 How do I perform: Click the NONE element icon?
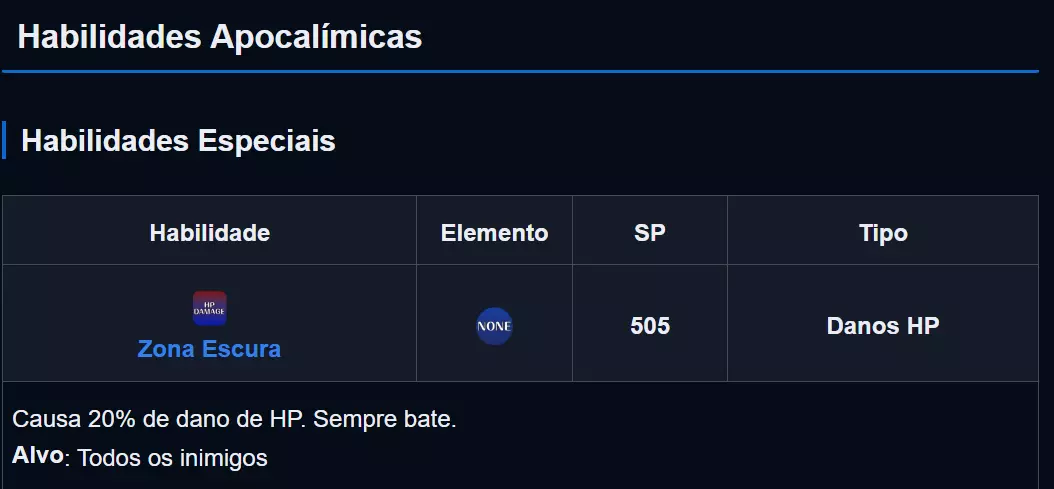[x=494, y=326]
